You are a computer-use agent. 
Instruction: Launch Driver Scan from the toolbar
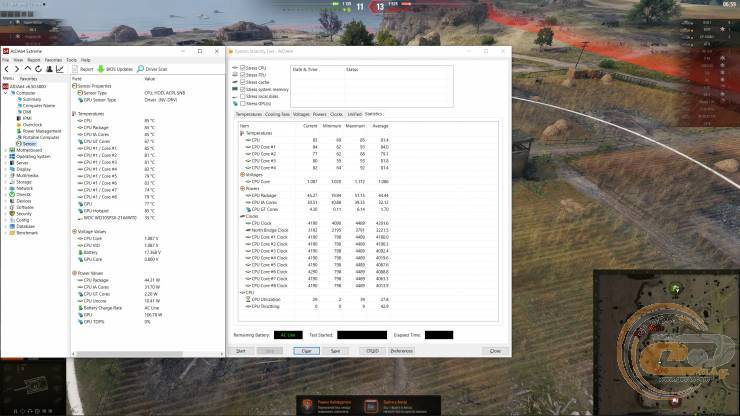tap(152, 69)
